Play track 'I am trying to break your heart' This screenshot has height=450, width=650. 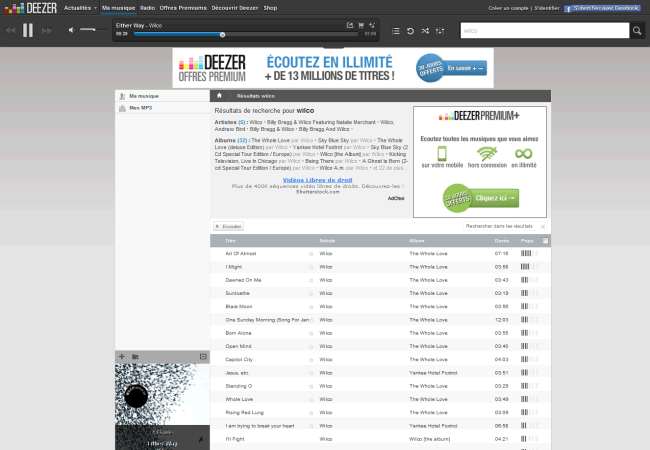[x=260, y=426]
